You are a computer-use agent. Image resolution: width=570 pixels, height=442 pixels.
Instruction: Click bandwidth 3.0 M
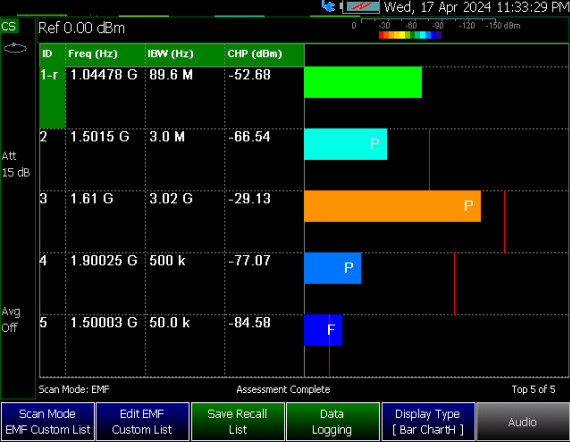[167, 137]
